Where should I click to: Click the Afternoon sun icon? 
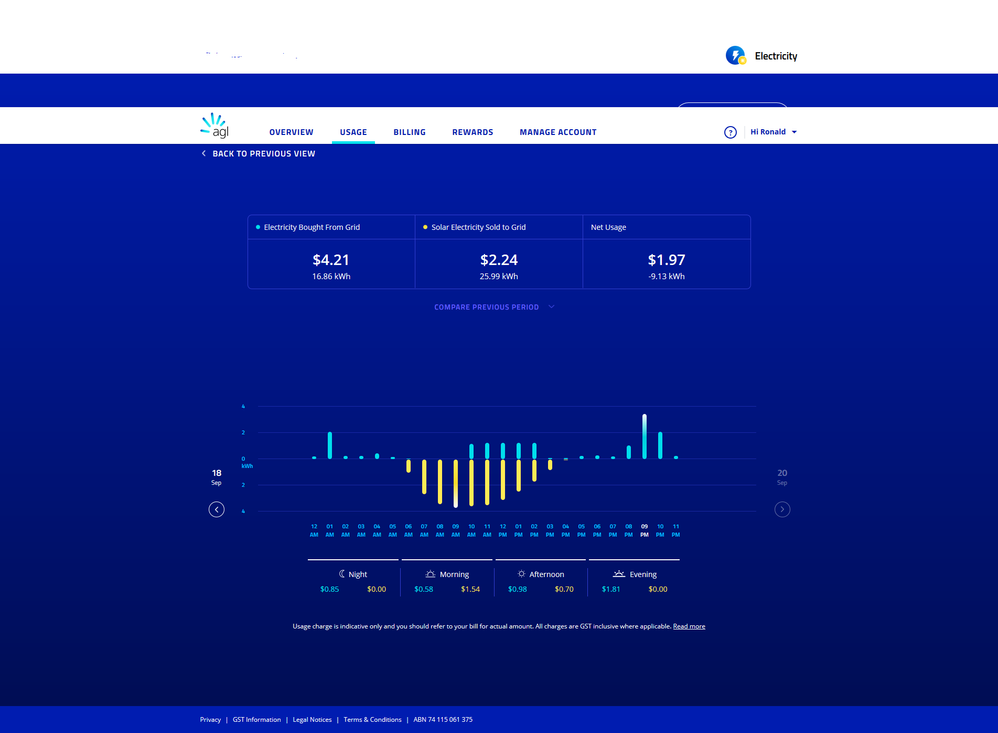[x=523, y=574]
